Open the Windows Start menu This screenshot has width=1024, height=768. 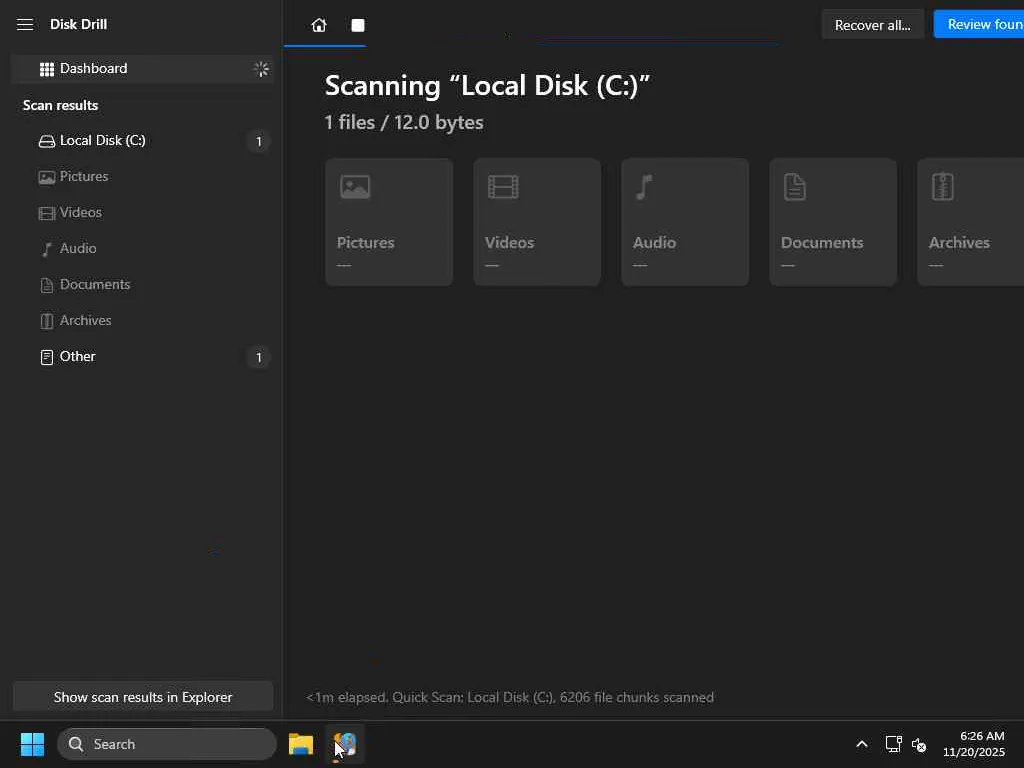pyautogui.click(x=32, y=744)
